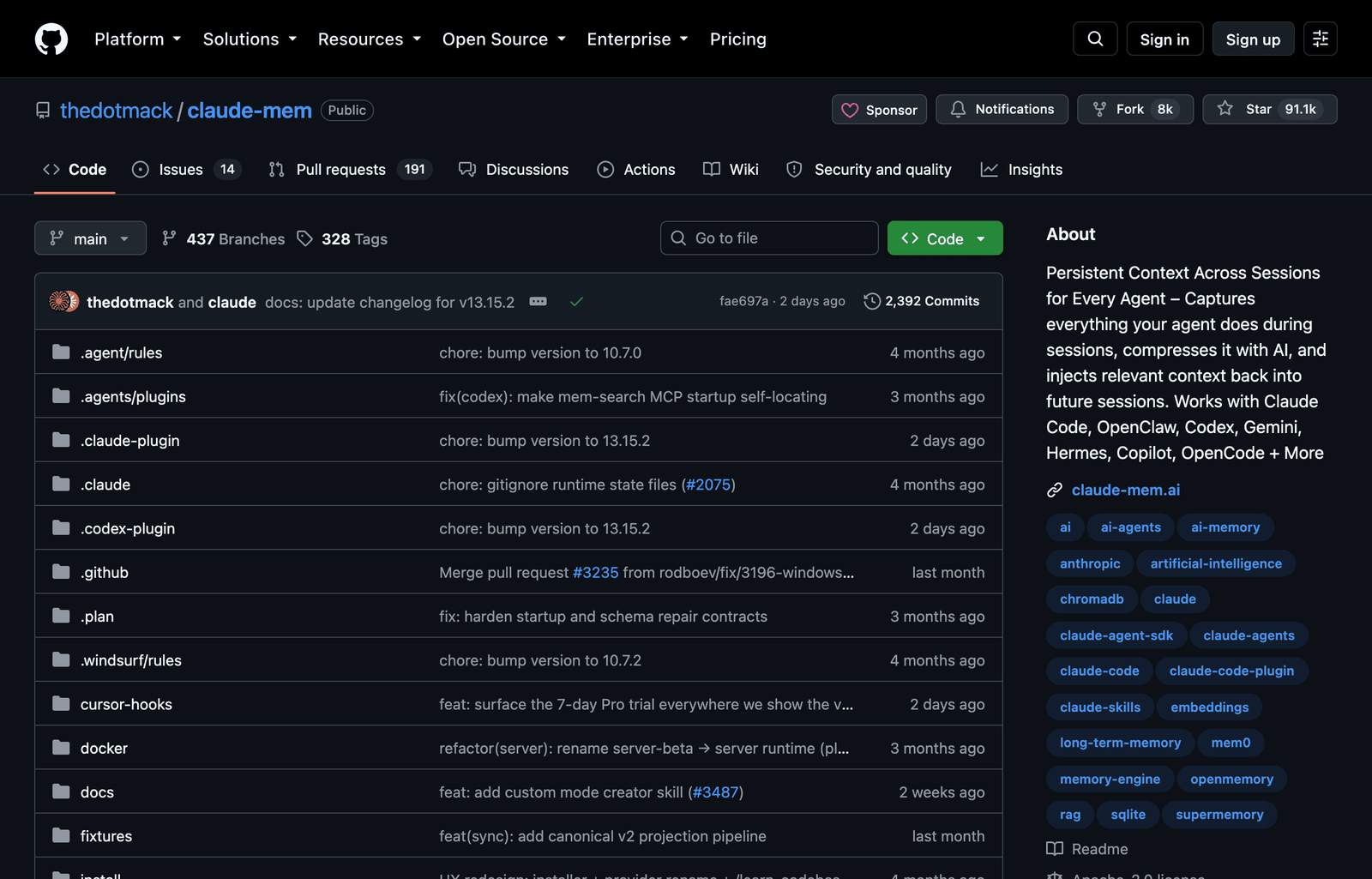This screenshot has height=879, width=1372.
Task: Open the Enterprise dropdown menu
Action: tap(637, 39)
